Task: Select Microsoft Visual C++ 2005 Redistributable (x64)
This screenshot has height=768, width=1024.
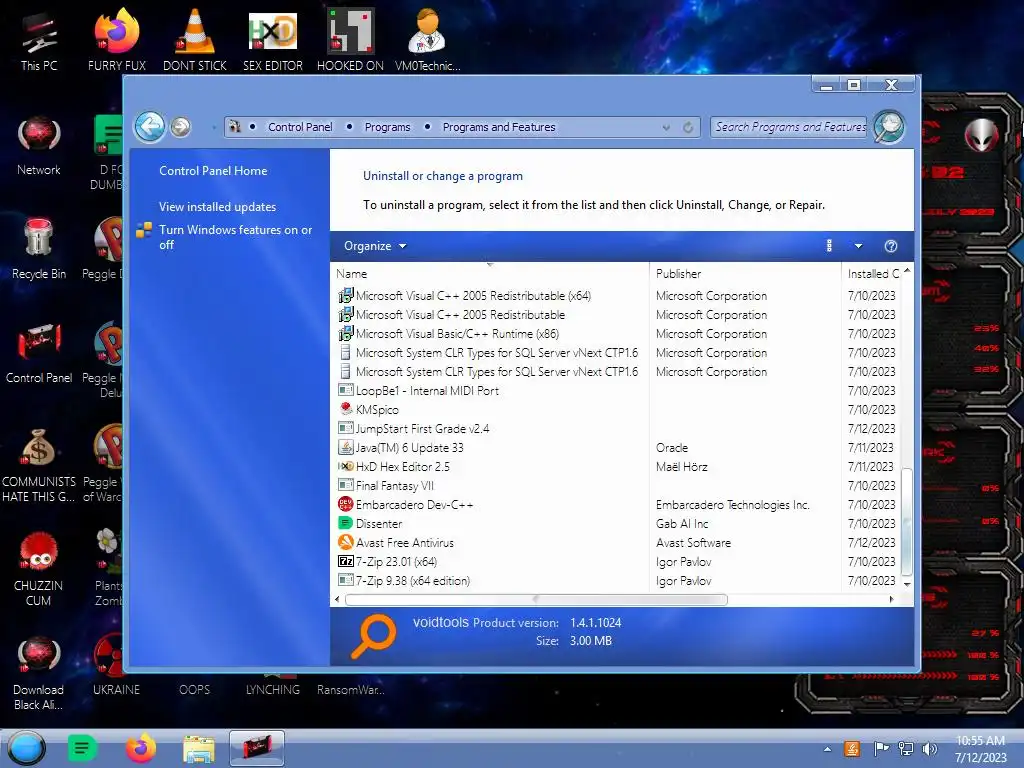Action: [x=473, y=296]
